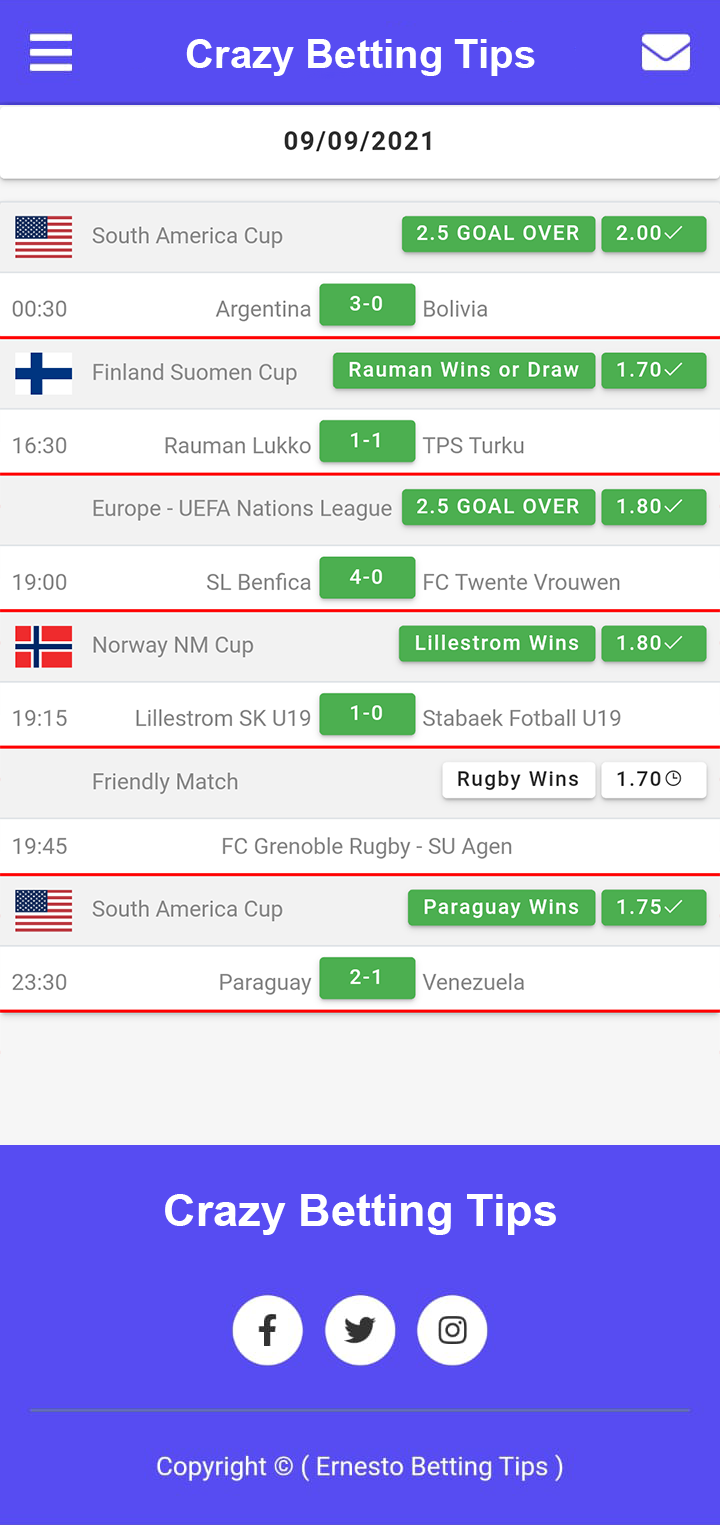Image resolution: width=720 pixels, height=1525 pixels.
Task: Open the Instagram profile icon
Action: tap(452, 1330)
